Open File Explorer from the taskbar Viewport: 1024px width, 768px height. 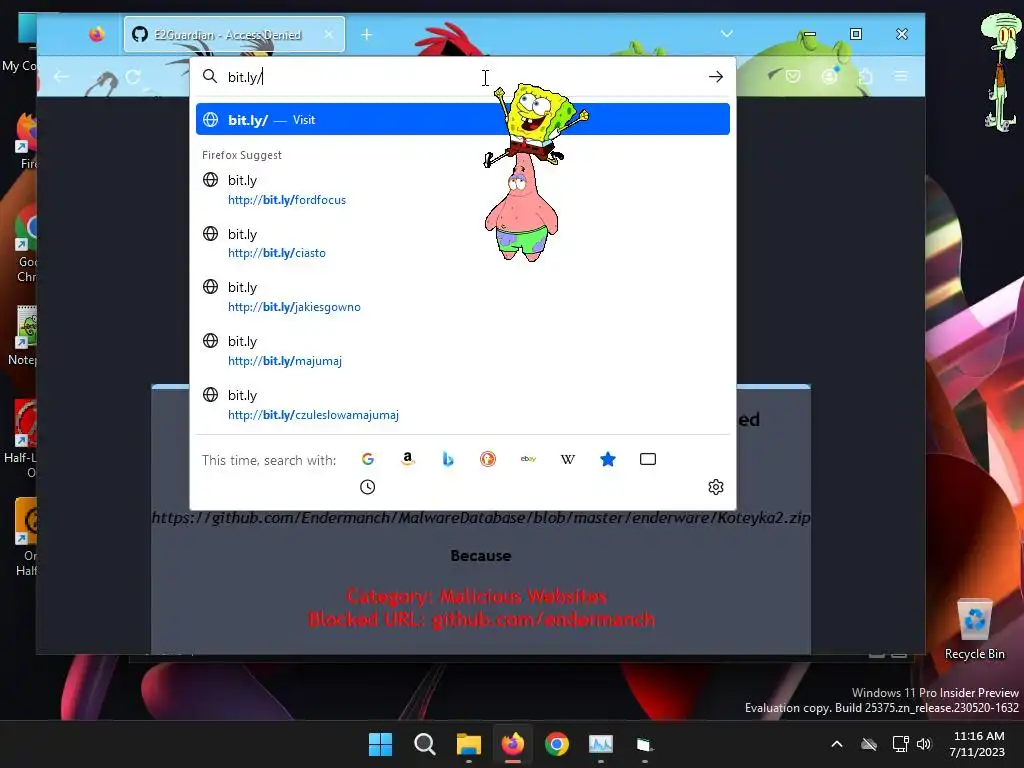[469, 744]
